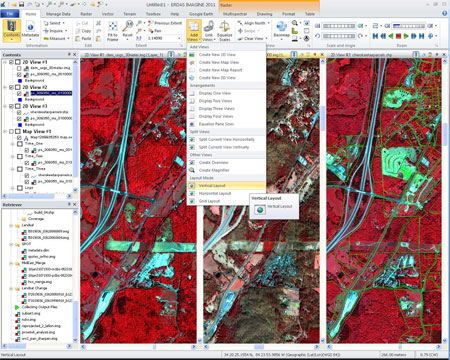Click the Previous Extent button
This screenshot has height=360, width=450.
pyautogui.click(x=165, y=23)
